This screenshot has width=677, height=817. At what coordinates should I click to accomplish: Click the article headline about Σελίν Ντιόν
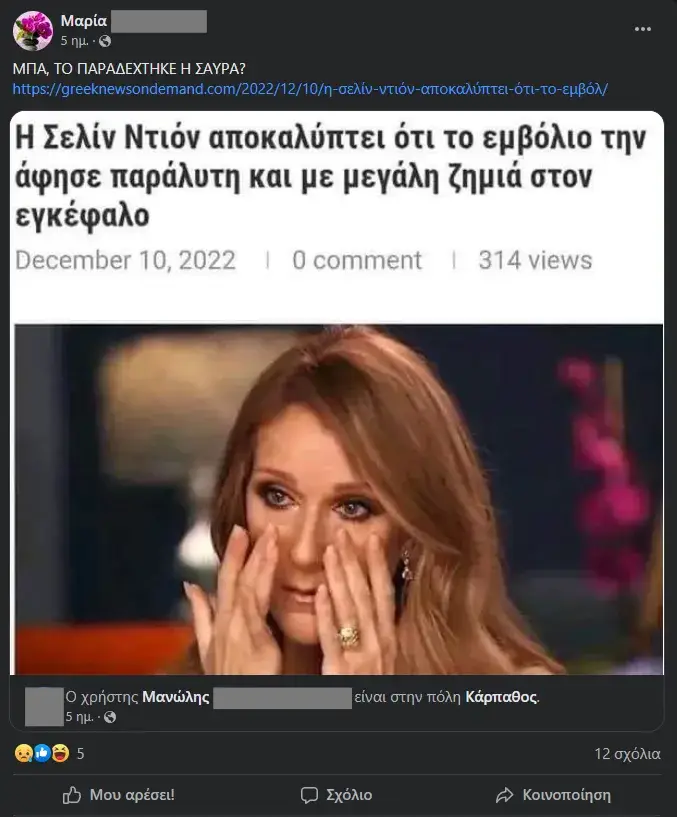330,177
